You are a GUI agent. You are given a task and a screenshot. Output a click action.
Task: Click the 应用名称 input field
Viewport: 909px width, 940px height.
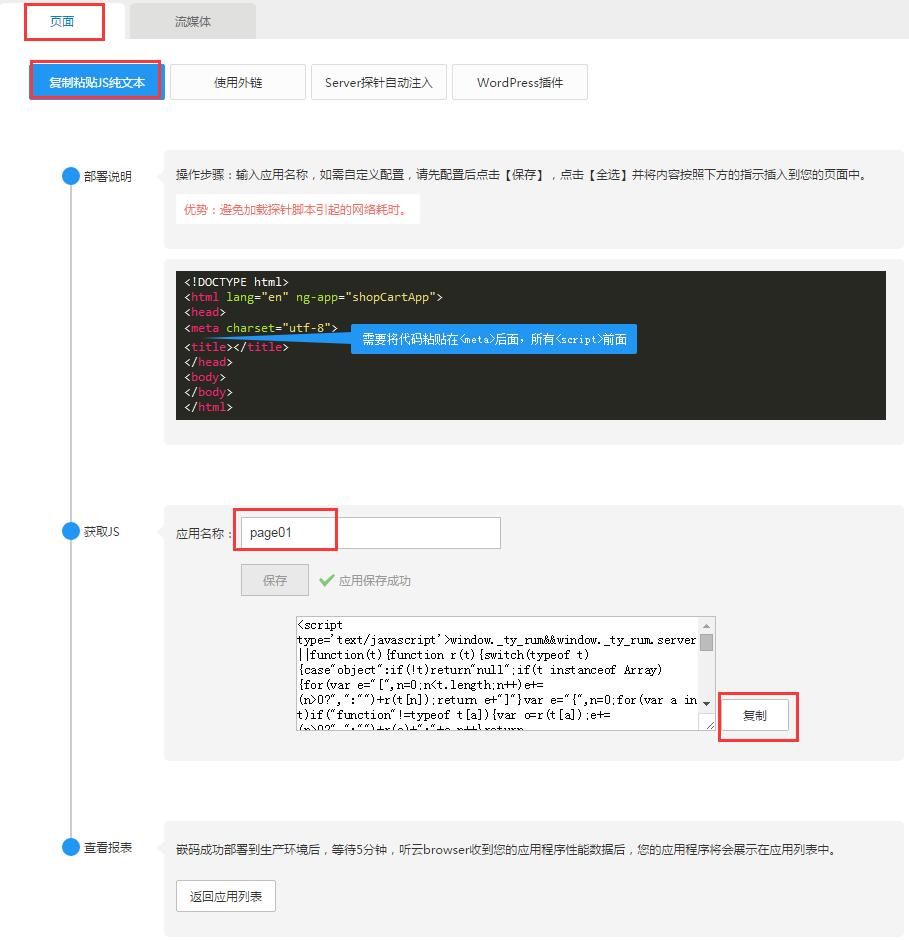(371, 532)
